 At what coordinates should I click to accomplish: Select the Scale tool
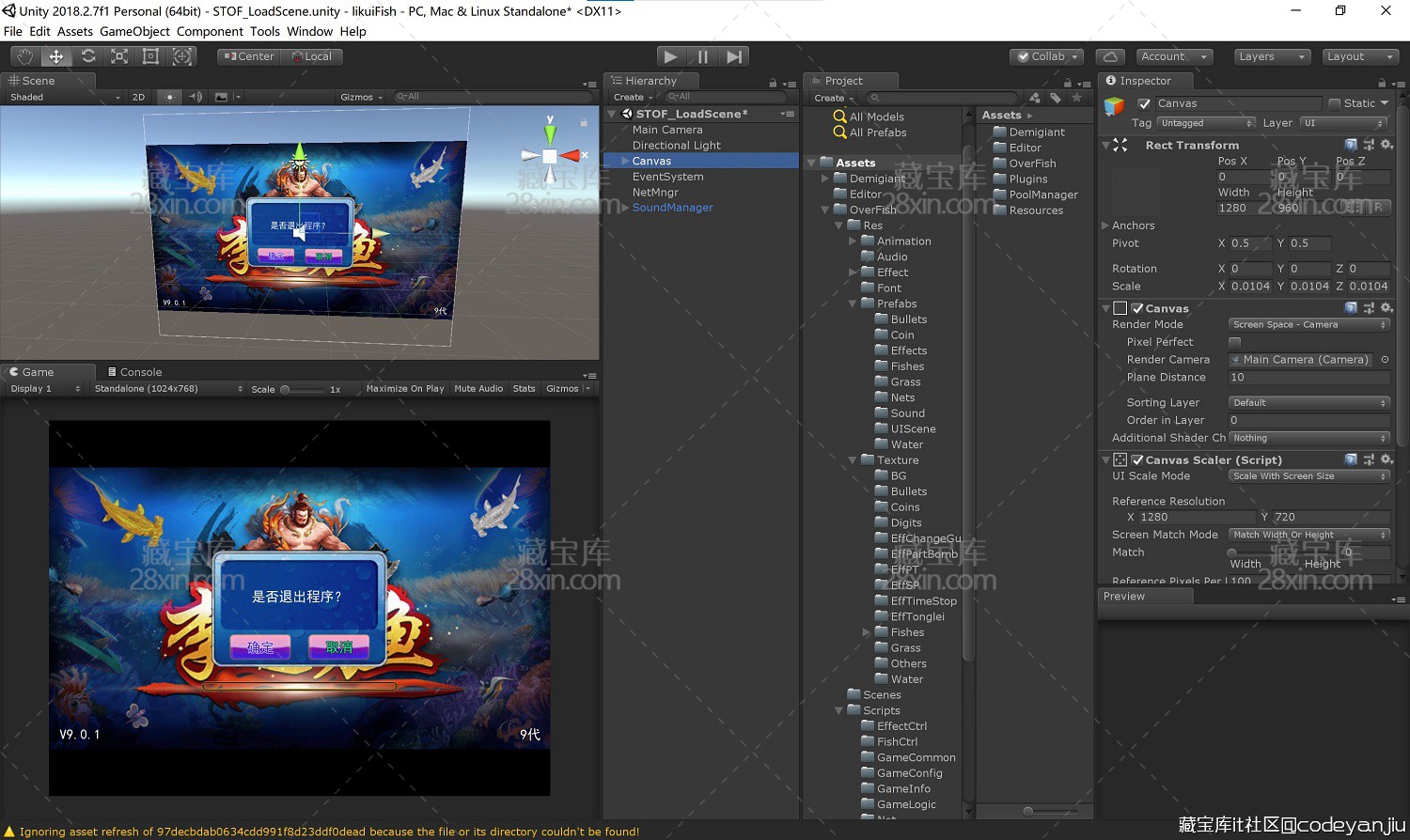(x=119, y=56)
